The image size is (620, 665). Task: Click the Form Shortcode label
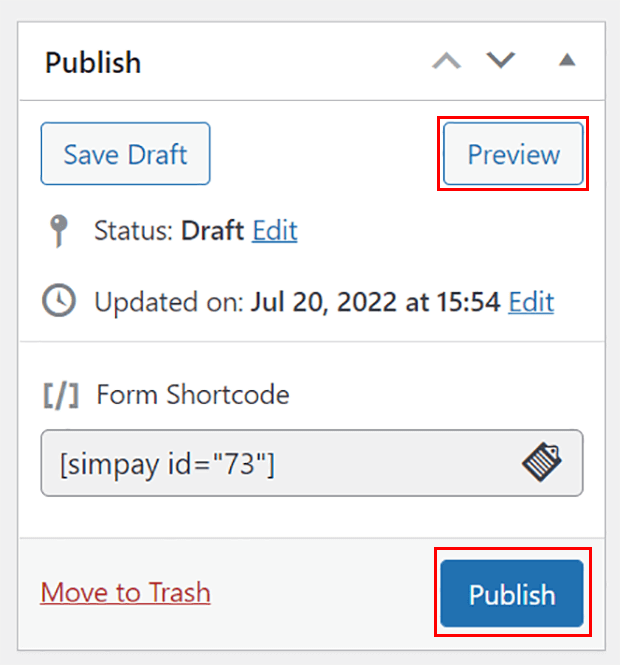pyautogui.click(x=193, y=395)
